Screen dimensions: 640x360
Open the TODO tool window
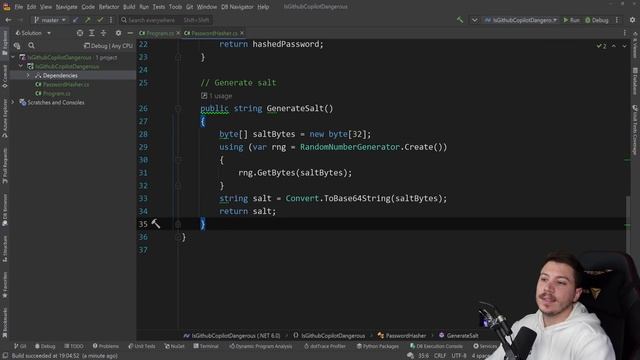click(74, 346)
